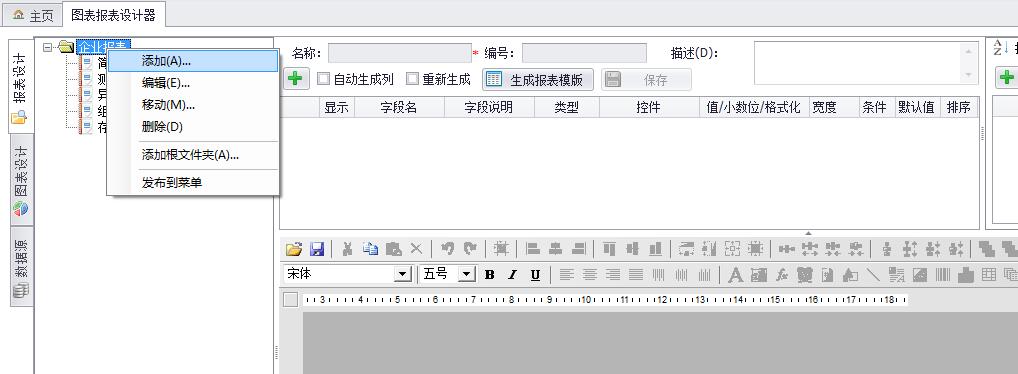
Task: Click the Align tops icon
Action: click(x=609, y=248)
